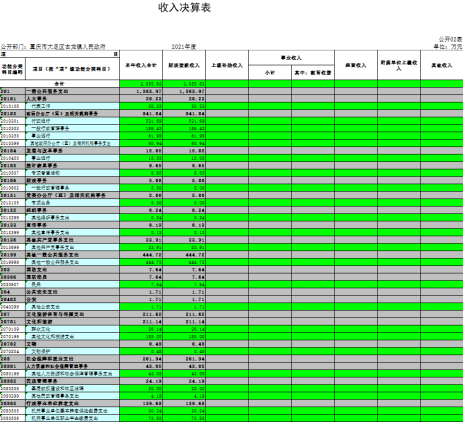Select the 其中:教育收费 sub-header cell
464x423 pixels.
[313, 72]
